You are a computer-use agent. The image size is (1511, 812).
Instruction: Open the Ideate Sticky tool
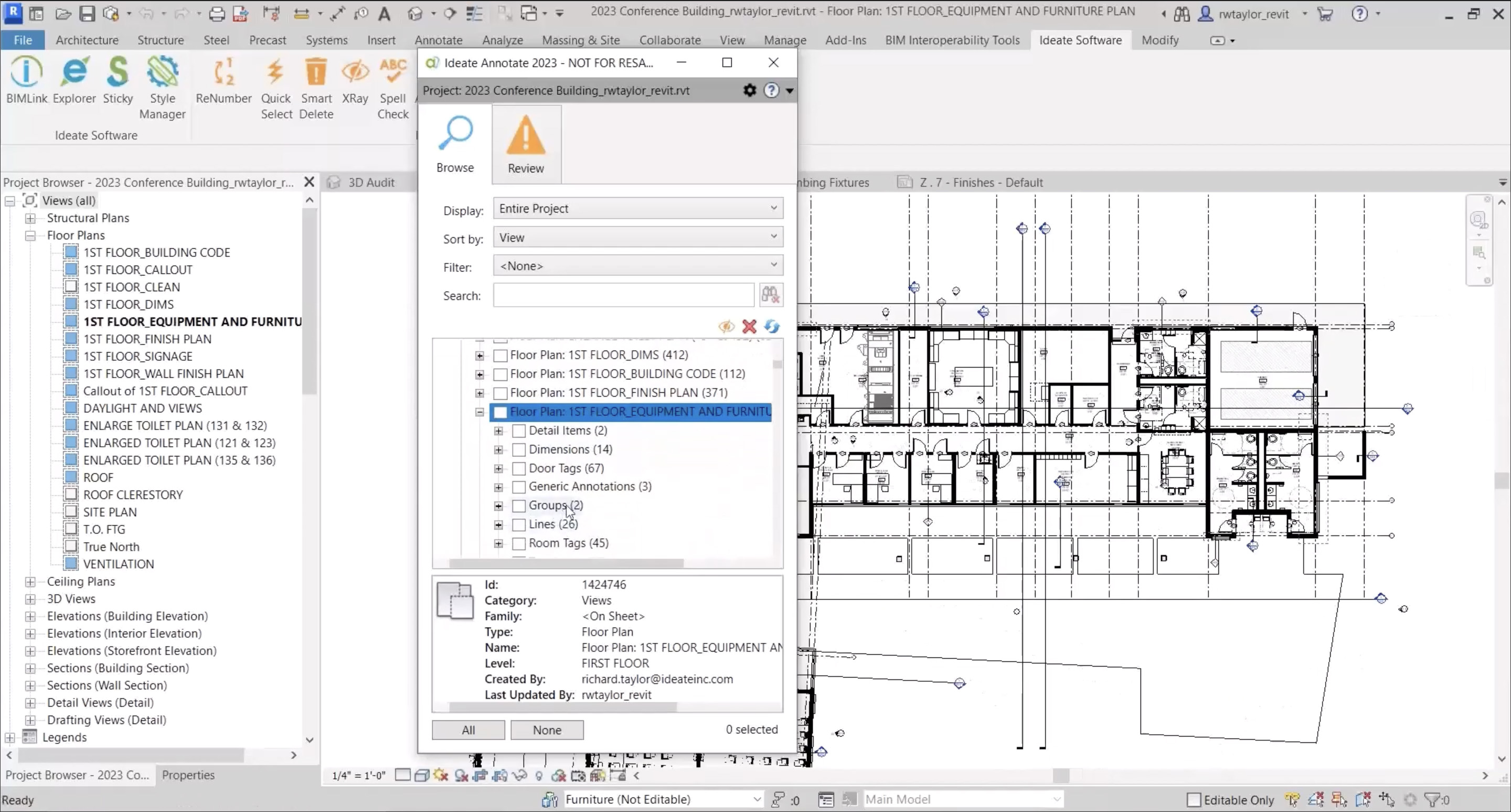(x=118, y=81)
